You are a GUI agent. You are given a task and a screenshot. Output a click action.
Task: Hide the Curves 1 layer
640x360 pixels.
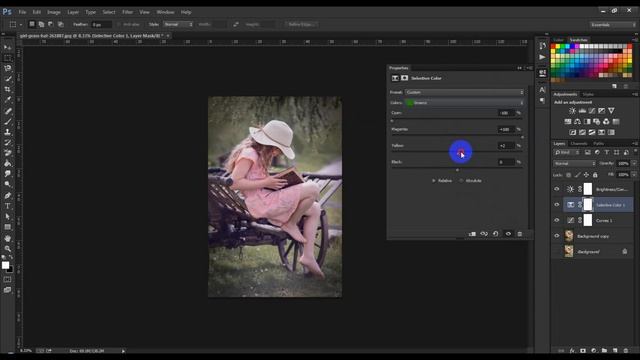point(557,220)
